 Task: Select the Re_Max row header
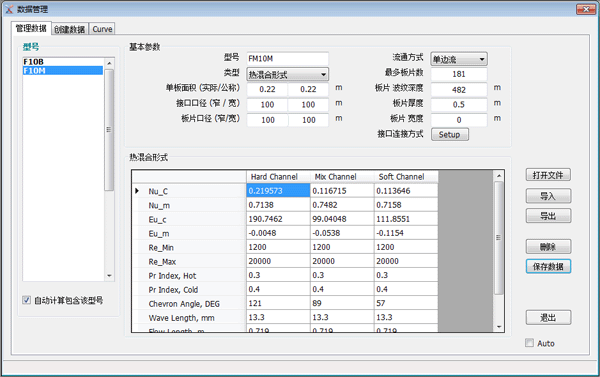[189, 261]
